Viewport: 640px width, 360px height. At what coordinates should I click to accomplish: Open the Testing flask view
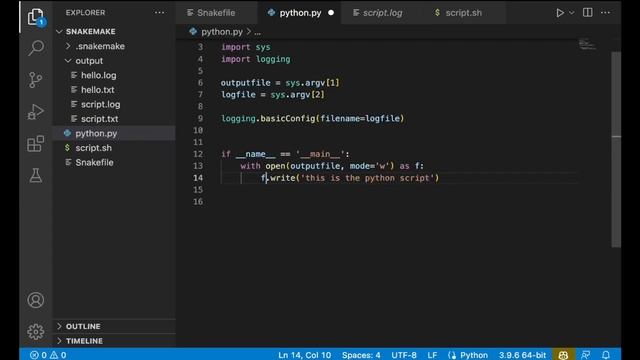(x=36, y=176)
